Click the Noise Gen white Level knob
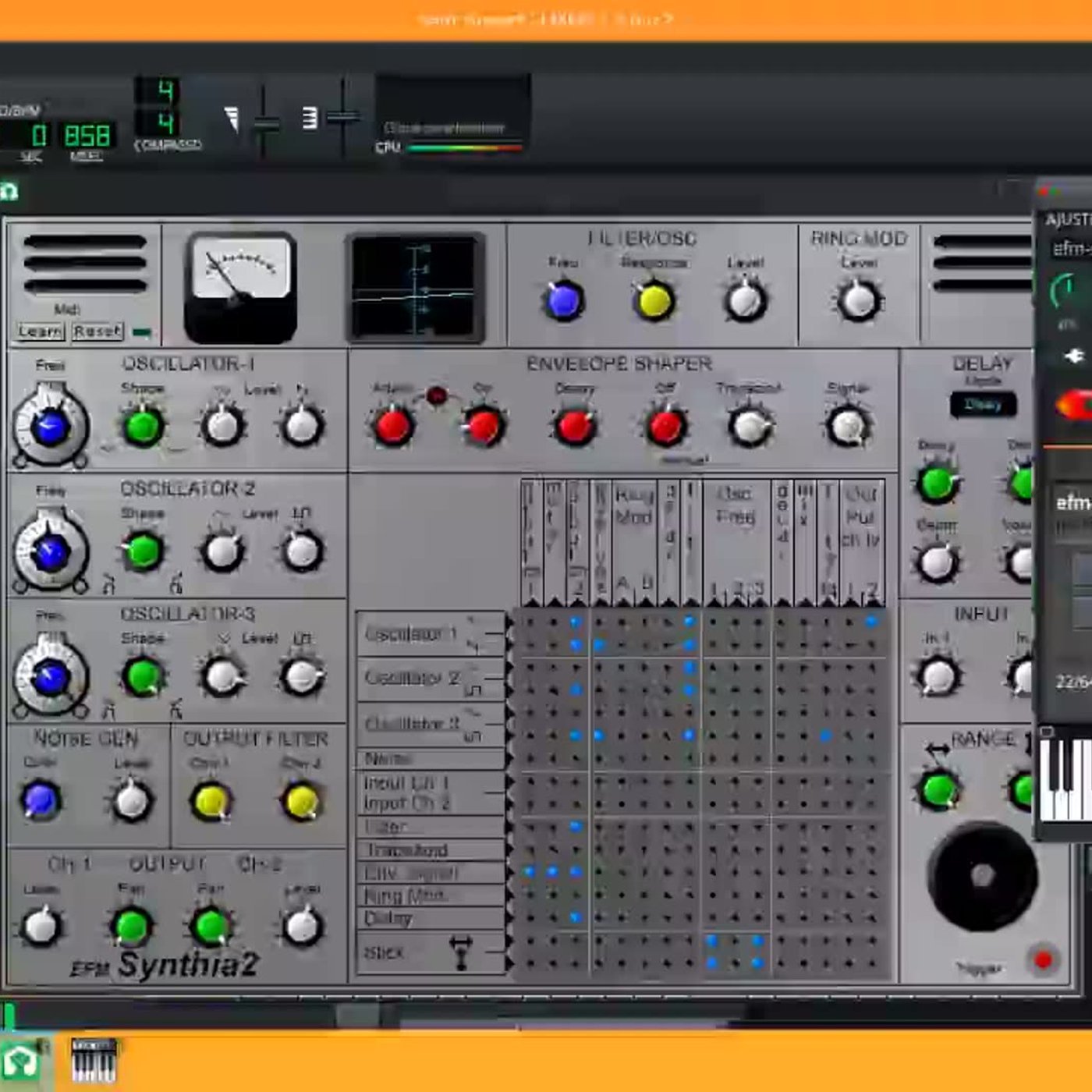Screen dimensions: 1092x1092 [x=131, y=801]
